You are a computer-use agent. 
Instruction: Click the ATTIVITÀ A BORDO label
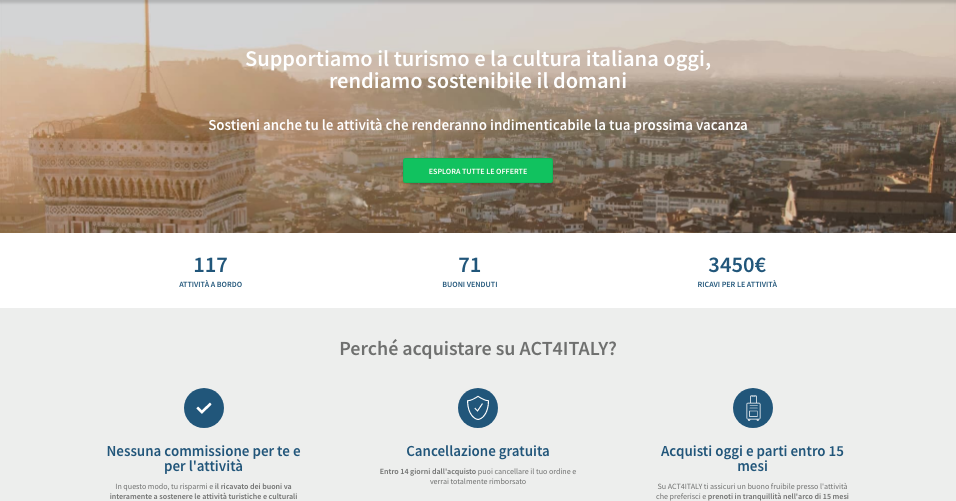(210, 284)
